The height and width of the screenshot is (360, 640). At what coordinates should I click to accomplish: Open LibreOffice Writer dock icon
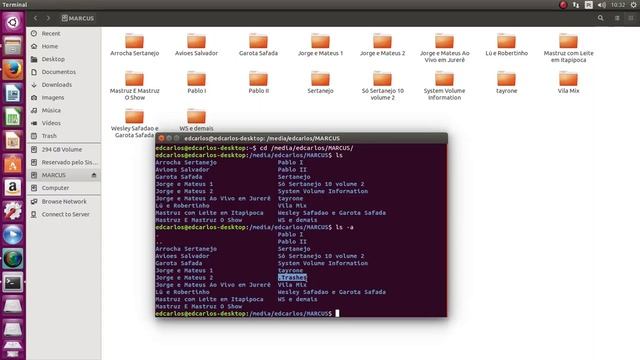[x=13, y=93]
